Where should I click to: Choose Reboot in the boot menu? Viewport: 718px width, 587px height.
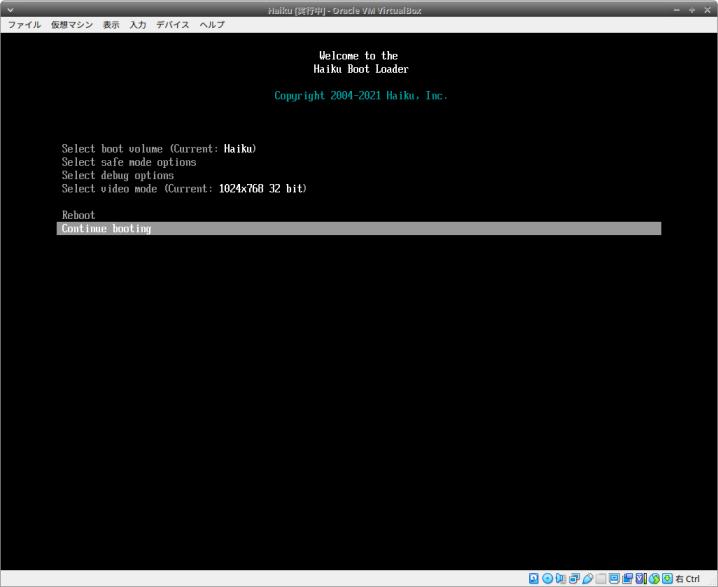coord(78,215)
